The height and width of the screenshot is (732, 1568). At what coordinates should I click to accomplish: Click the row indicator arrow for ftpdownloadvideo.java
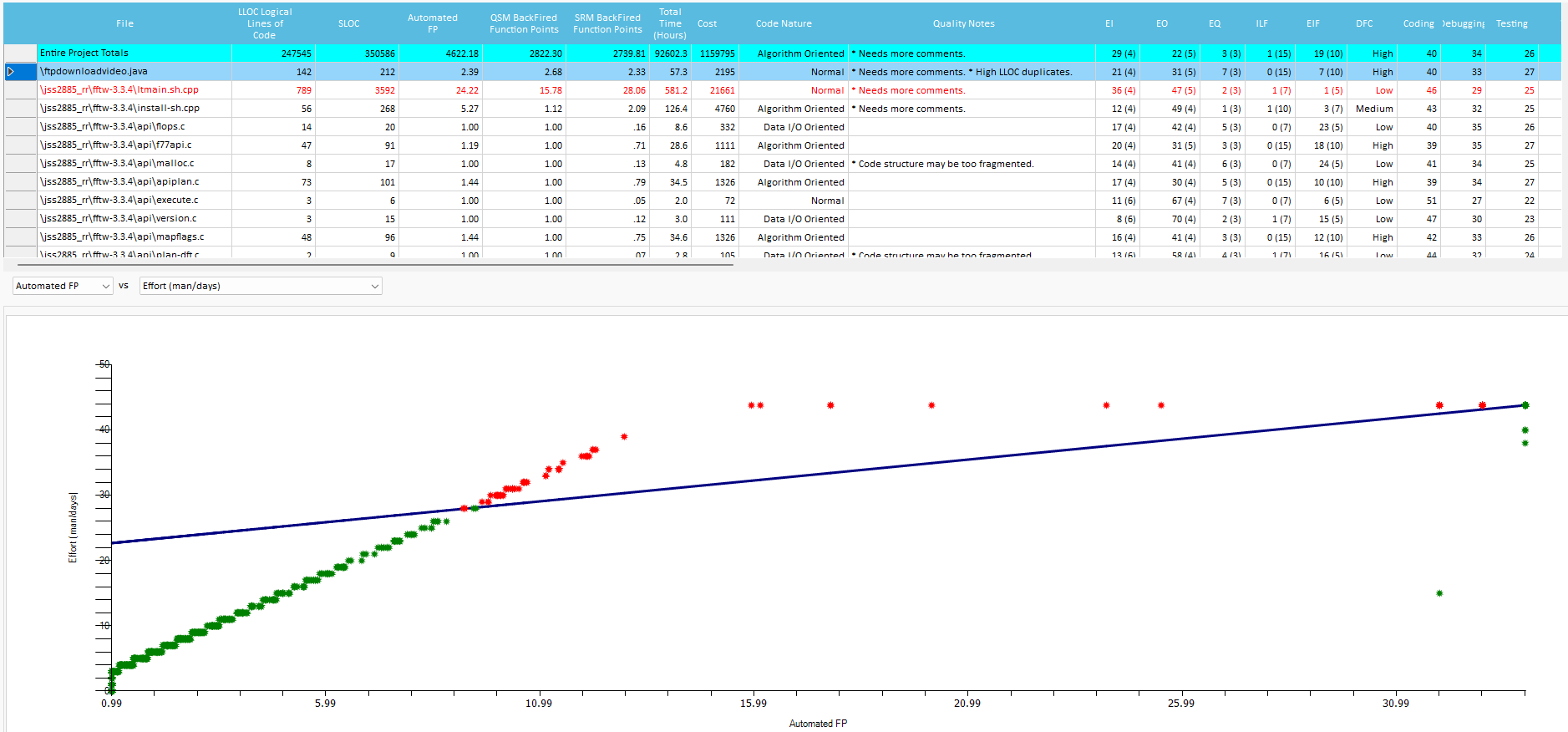pos(11,72)
